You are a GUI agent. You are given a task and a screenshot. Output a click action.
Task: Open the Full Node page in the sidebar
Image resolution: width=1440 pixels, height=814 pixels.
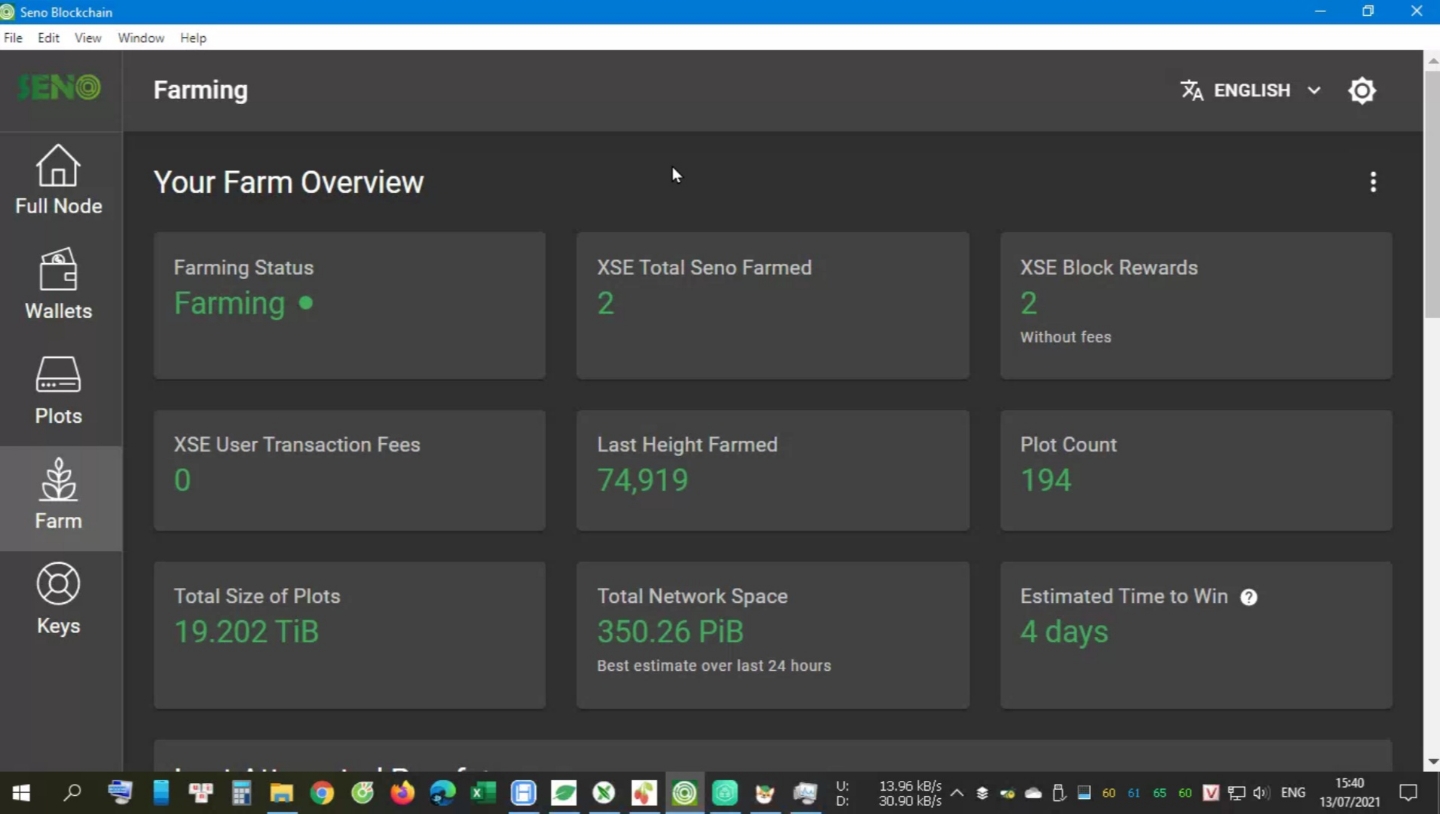59,181
